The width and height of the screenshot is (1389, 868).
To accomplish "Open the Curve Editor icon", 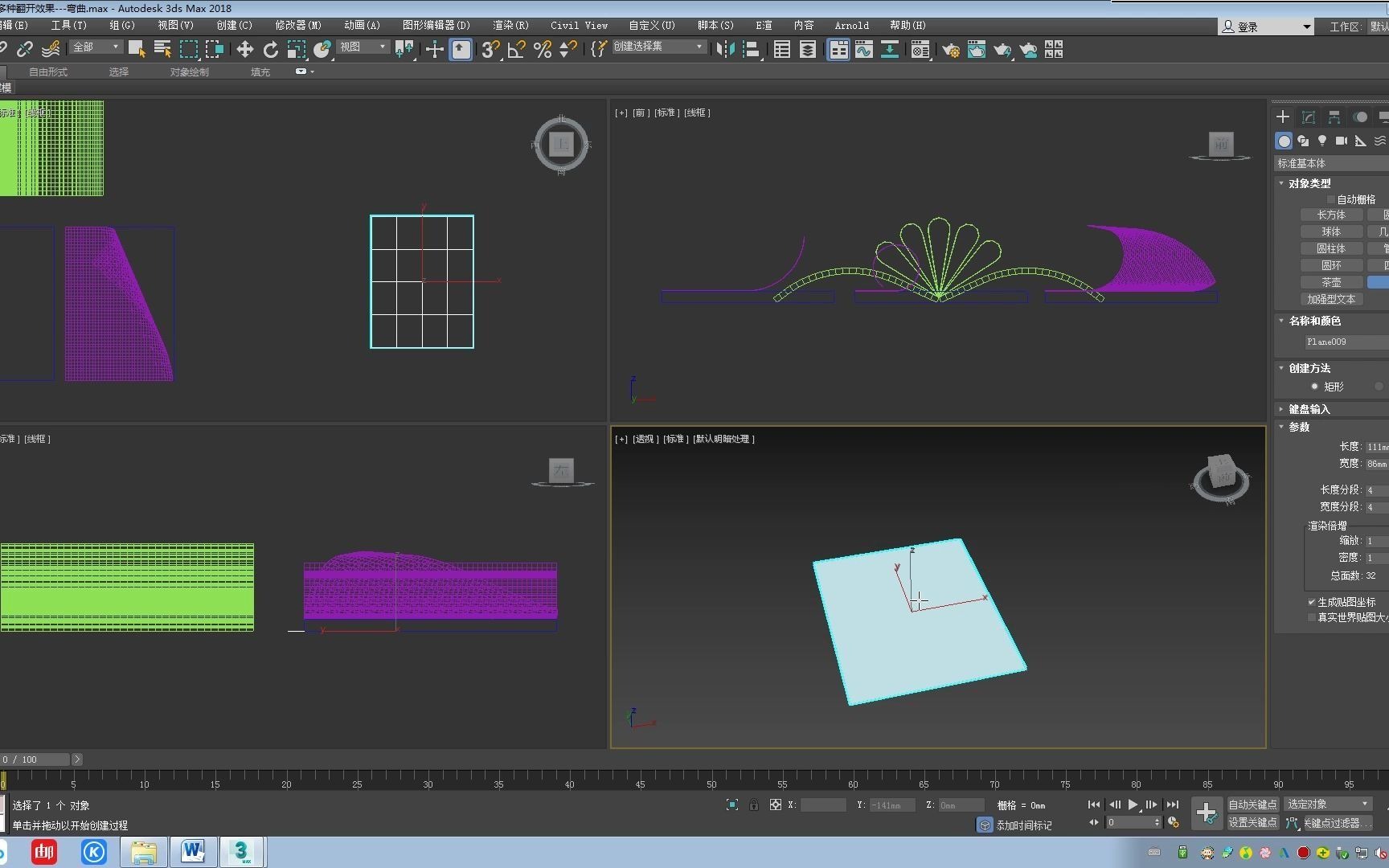I will [864, 50].
